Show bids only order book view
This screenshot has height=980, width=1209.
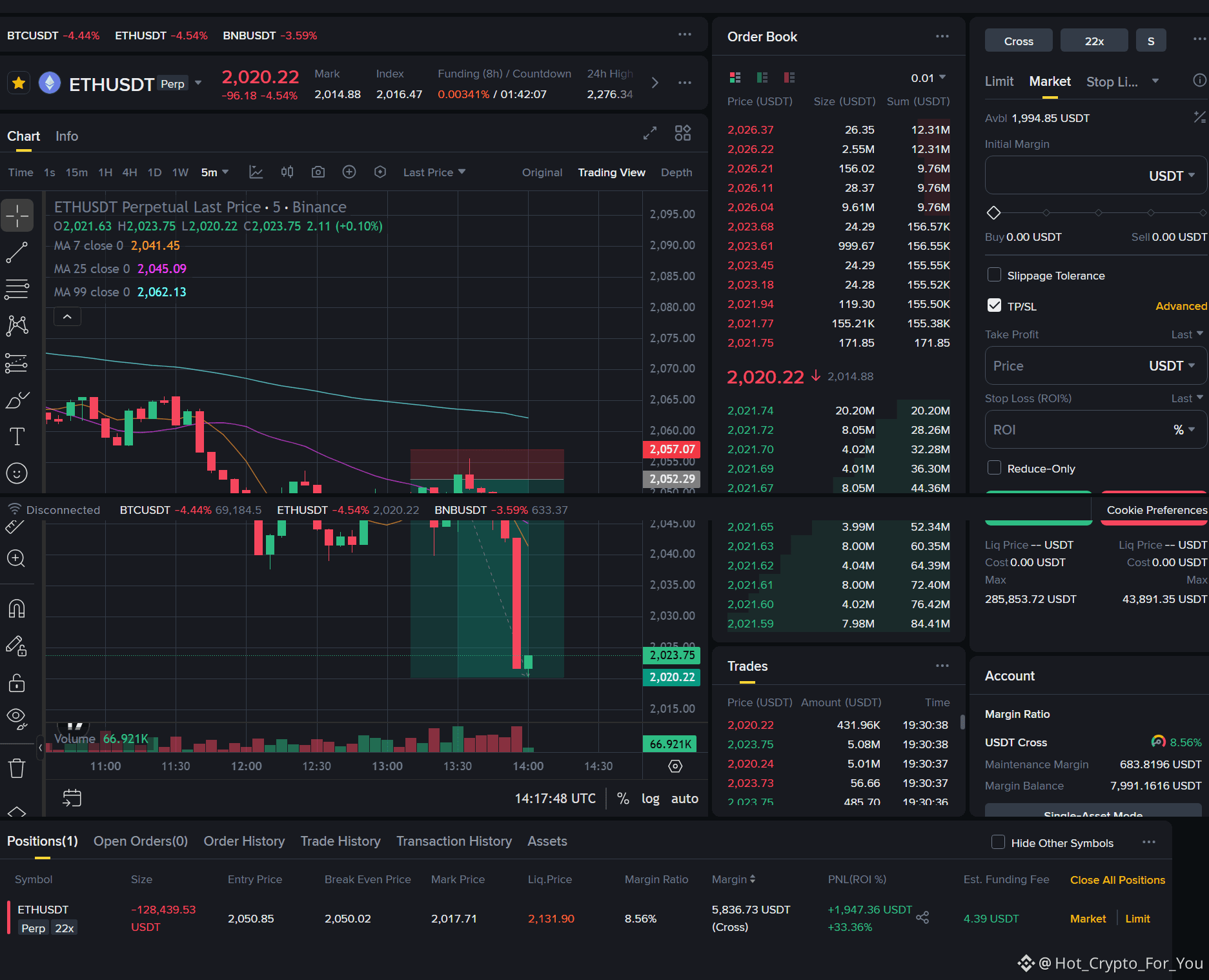(x=762, y=77)
